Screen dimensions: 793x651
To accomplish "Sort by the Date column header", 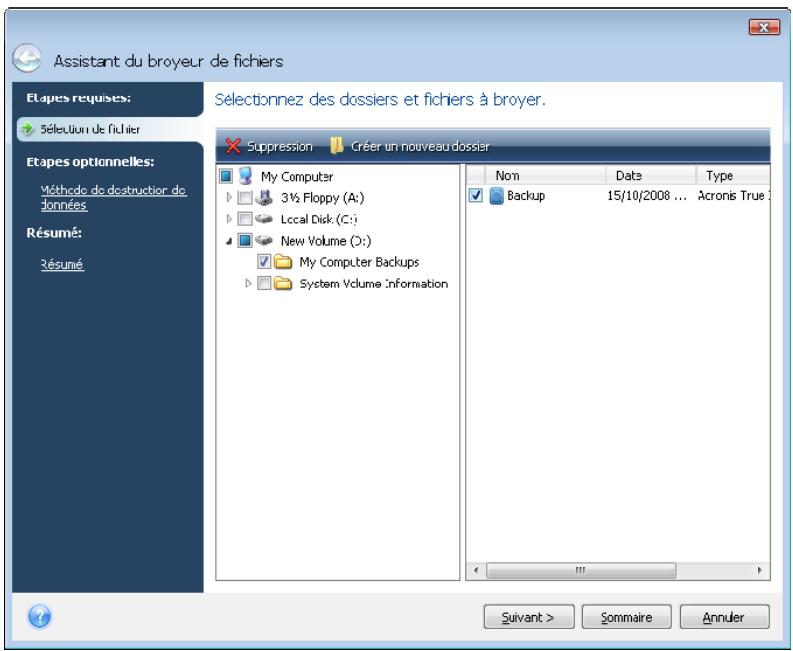I will 650,176.
